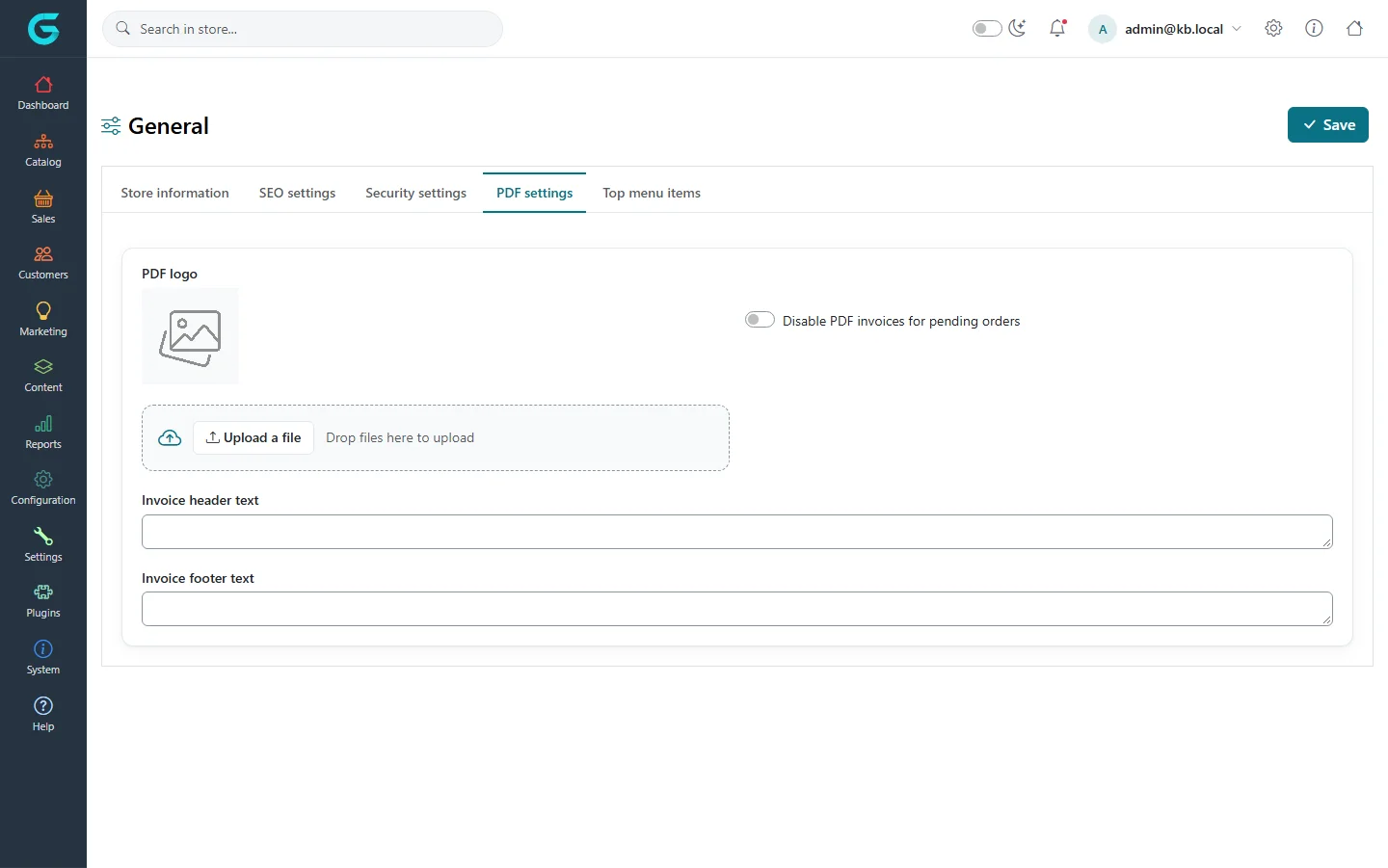The height and width of the screenshot is (868, 1388).
Task: Save the General settings
Action: pos(1328,125)
